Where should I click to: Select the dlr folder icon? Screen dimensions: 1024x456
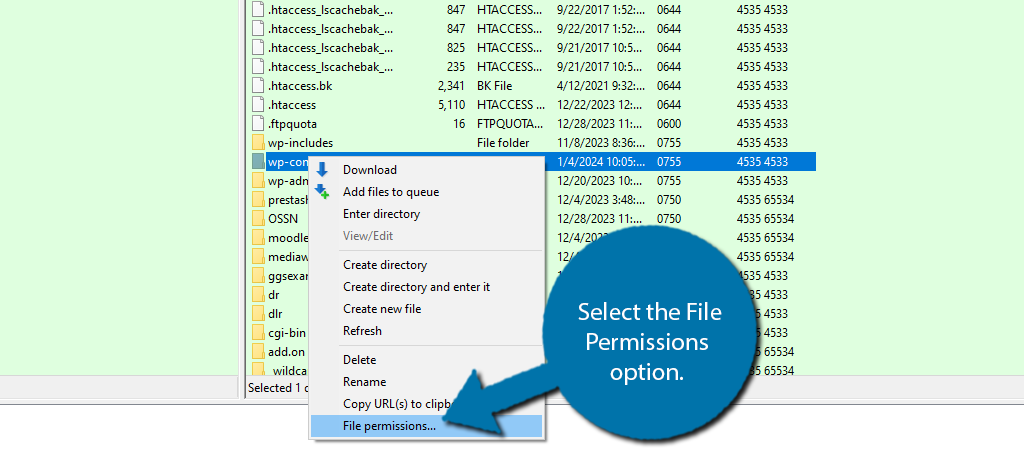[258, 314]
